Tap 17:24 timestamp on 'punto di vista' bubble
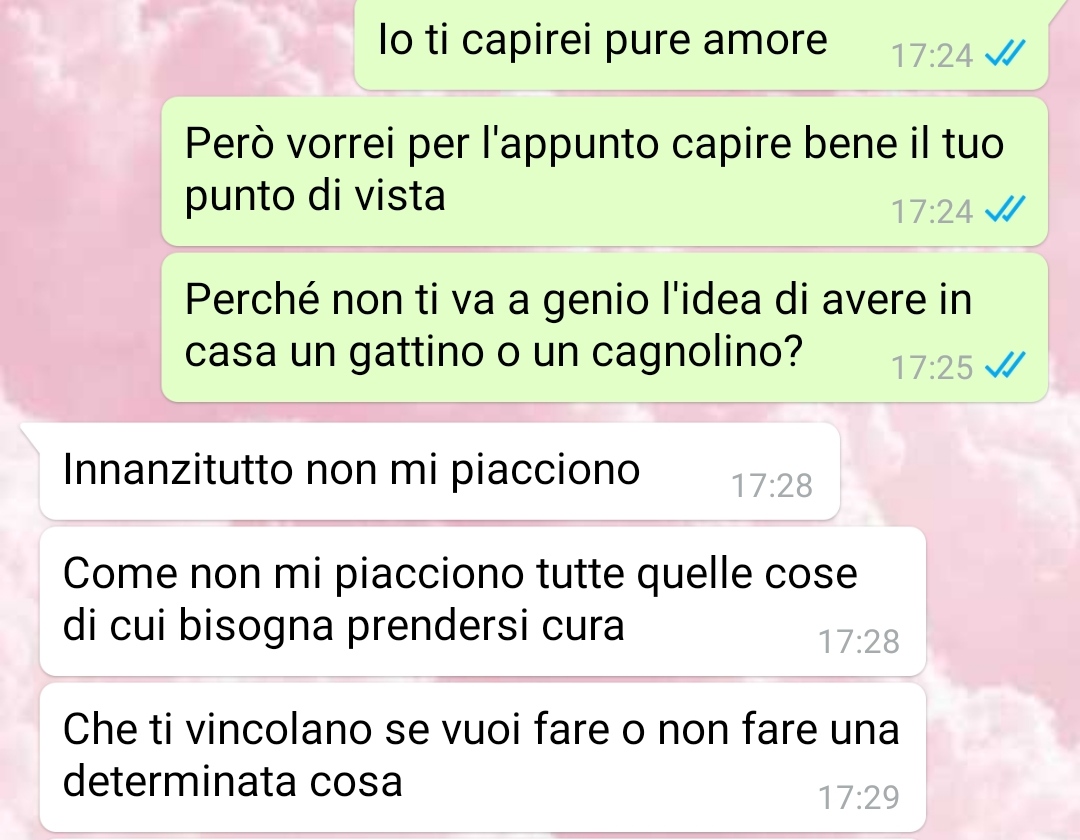1080x840 pixels. click(x=932, y=211)
